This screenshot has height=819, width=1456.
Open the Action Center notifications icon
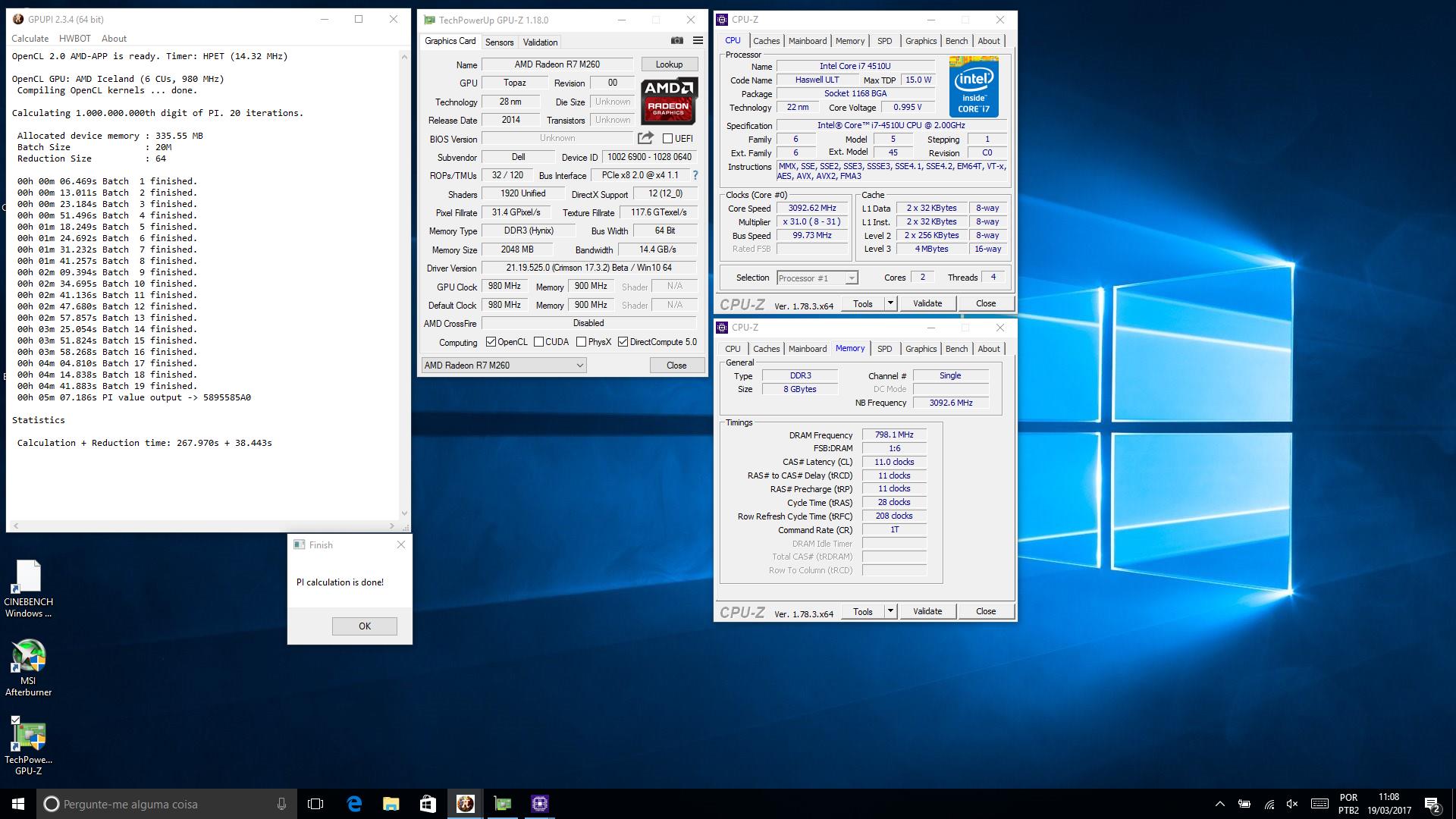point(1432,805)
